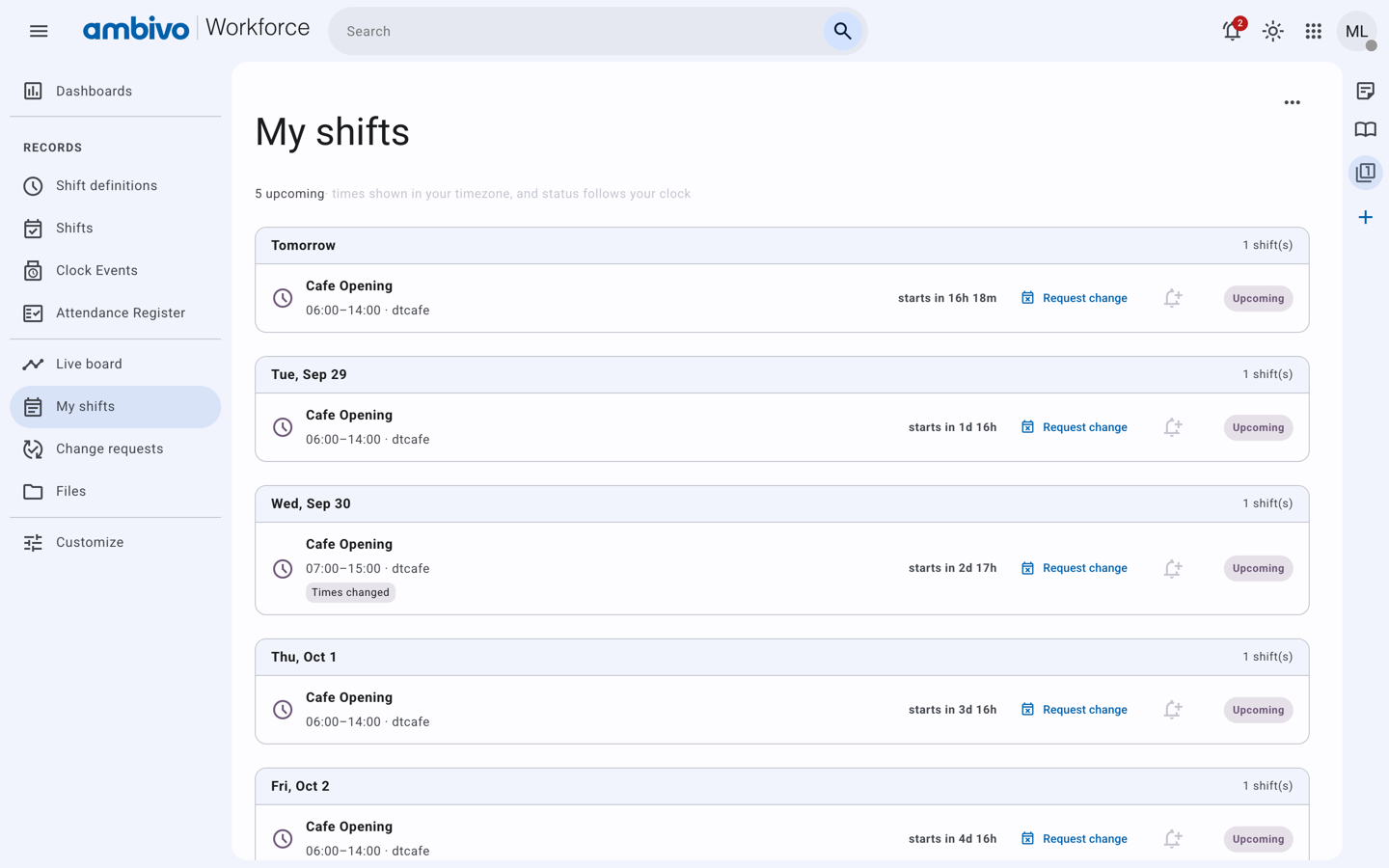Image resolution: width=1389 pixels, height=868 pixels.
Task: Open Change requests in the sidebar
Action: tap(116, 448)
